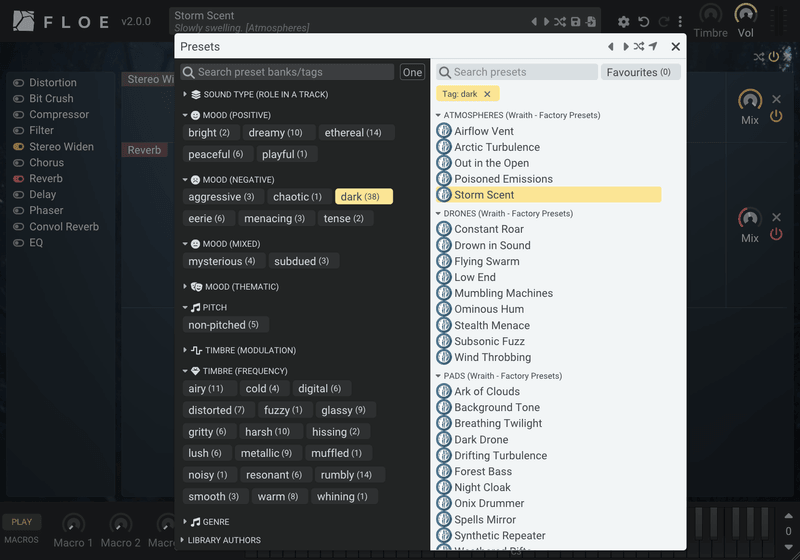Screen dimensions: 800x560
Task: Click the save preset floppy icon
Action: (x=576, y=21)
